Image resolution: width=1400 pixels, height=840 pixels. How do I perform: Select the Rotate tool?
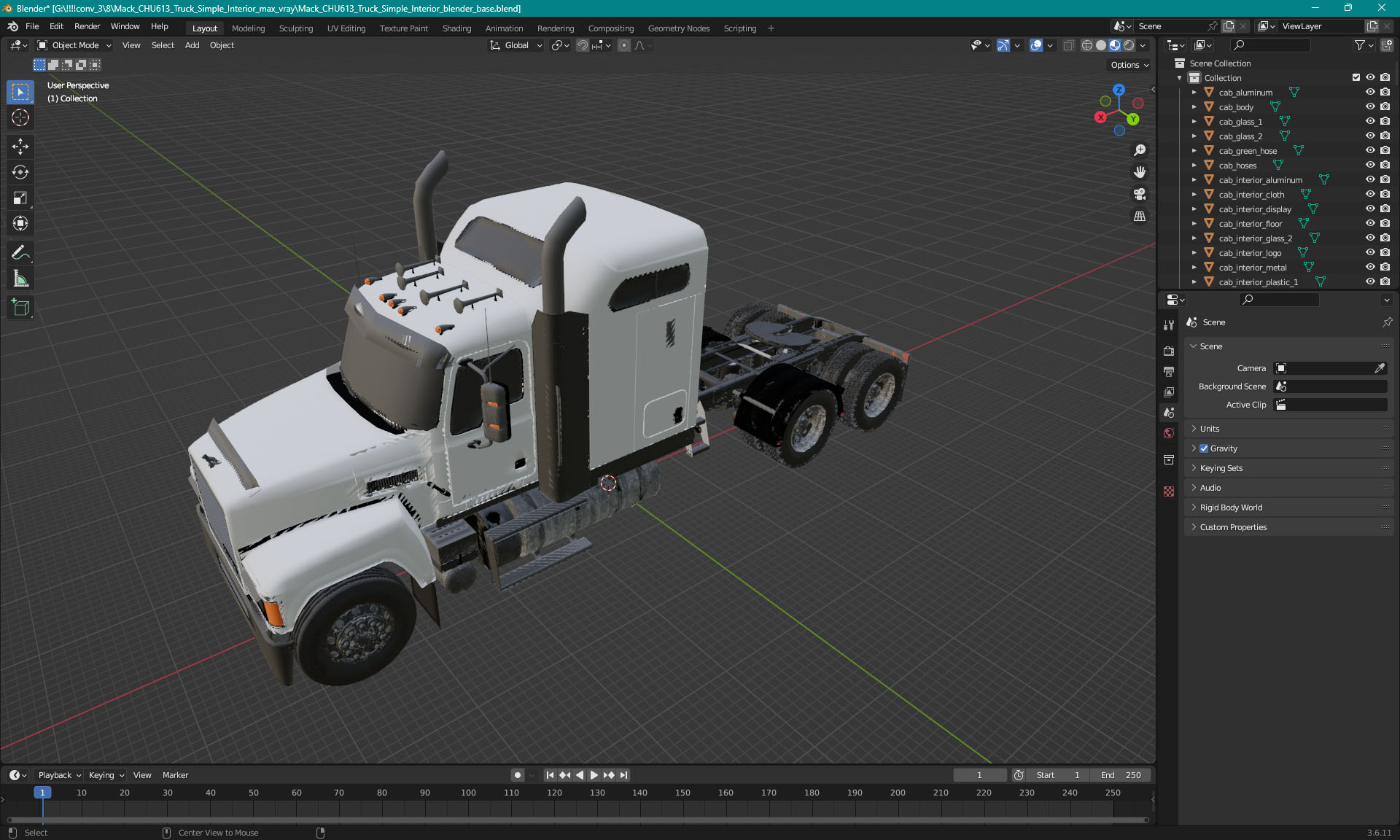[x=20, y=172]
